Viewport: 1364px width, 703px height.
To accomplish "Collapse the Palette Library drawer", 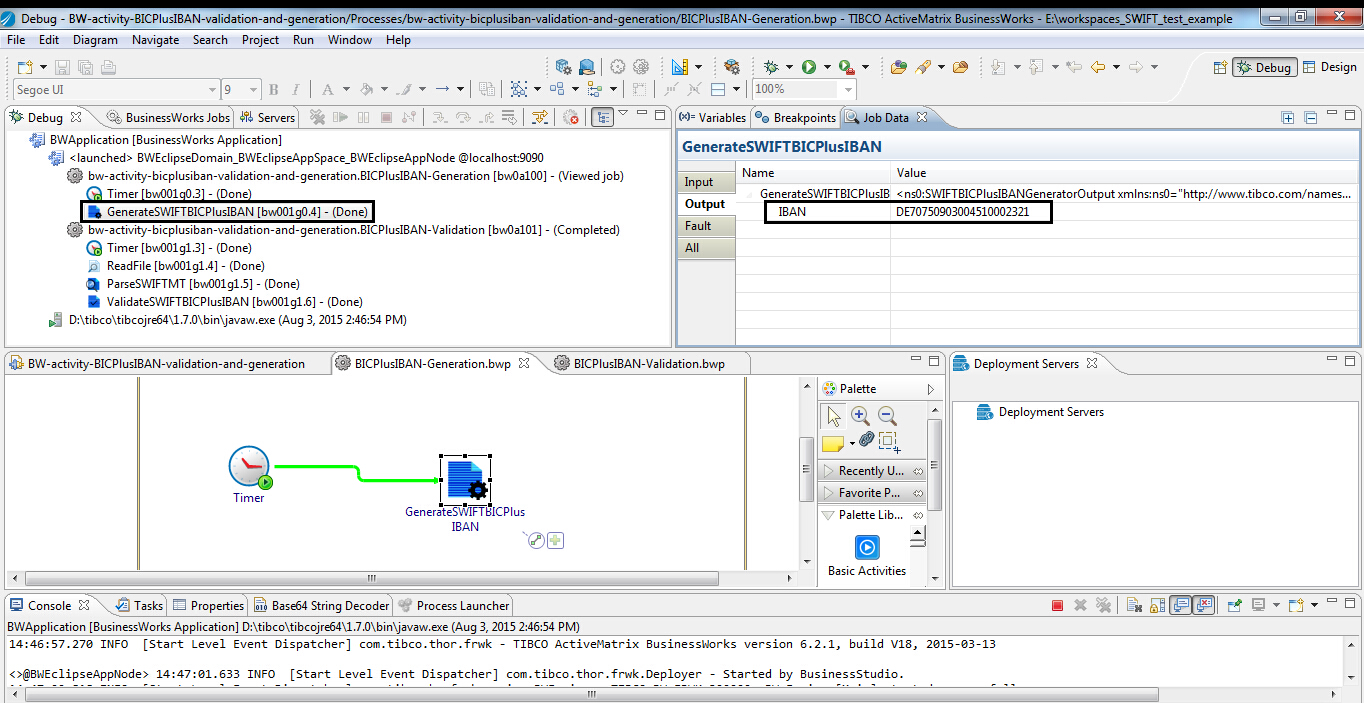I will click(x=872, y=514).
